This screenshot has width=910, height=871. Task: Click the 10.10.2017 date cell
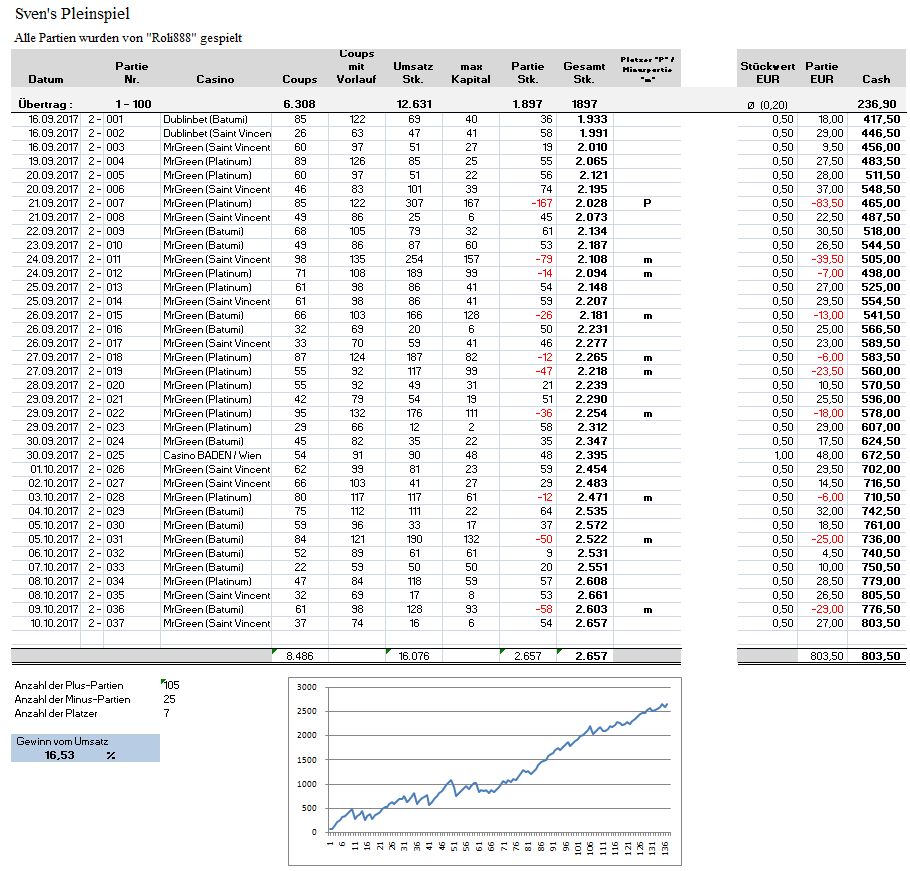click(x=48, y=623)
